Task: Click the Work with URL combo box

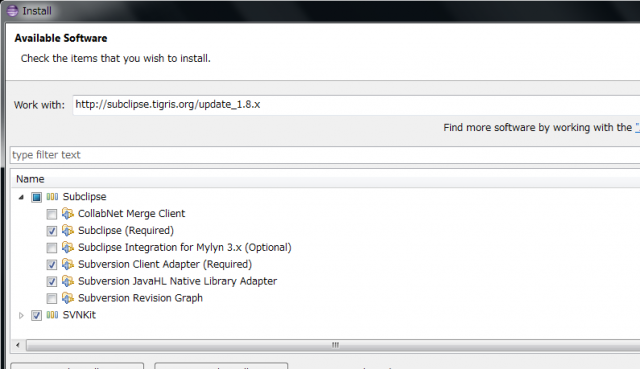Action: tap(356, 105)
